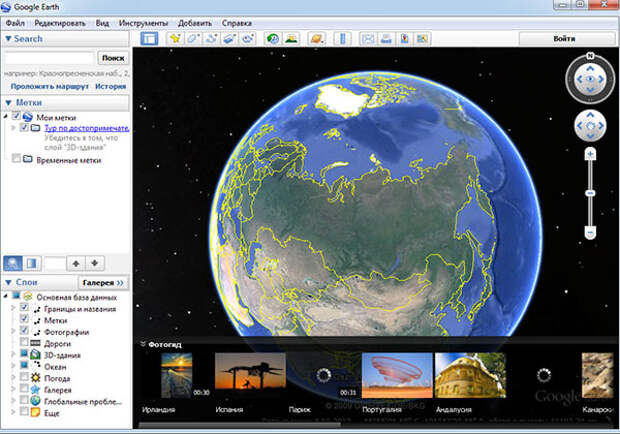
Task: Open the 'Файл' menu
Action: [x=15, y=23]
